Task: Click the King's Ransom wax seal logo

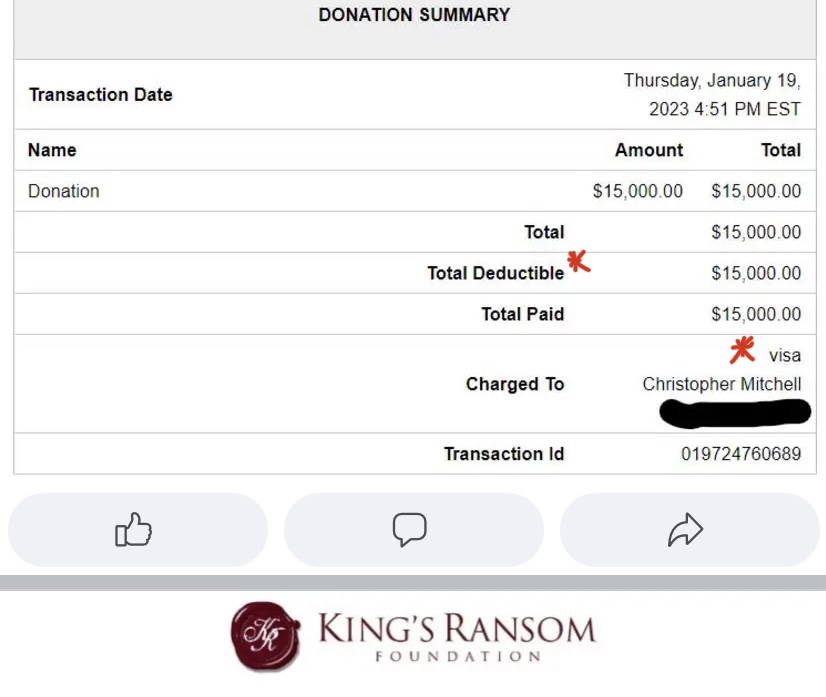Action: click(x=266, y=636)
